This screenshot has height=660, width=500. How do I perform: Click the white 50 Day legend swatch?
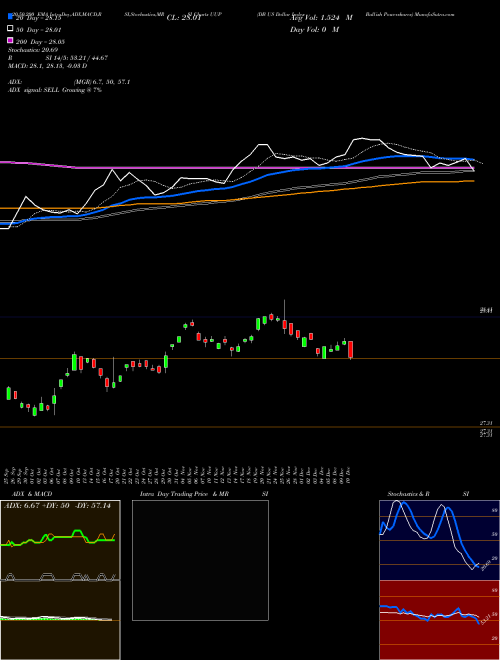click(x=10, y=29)
